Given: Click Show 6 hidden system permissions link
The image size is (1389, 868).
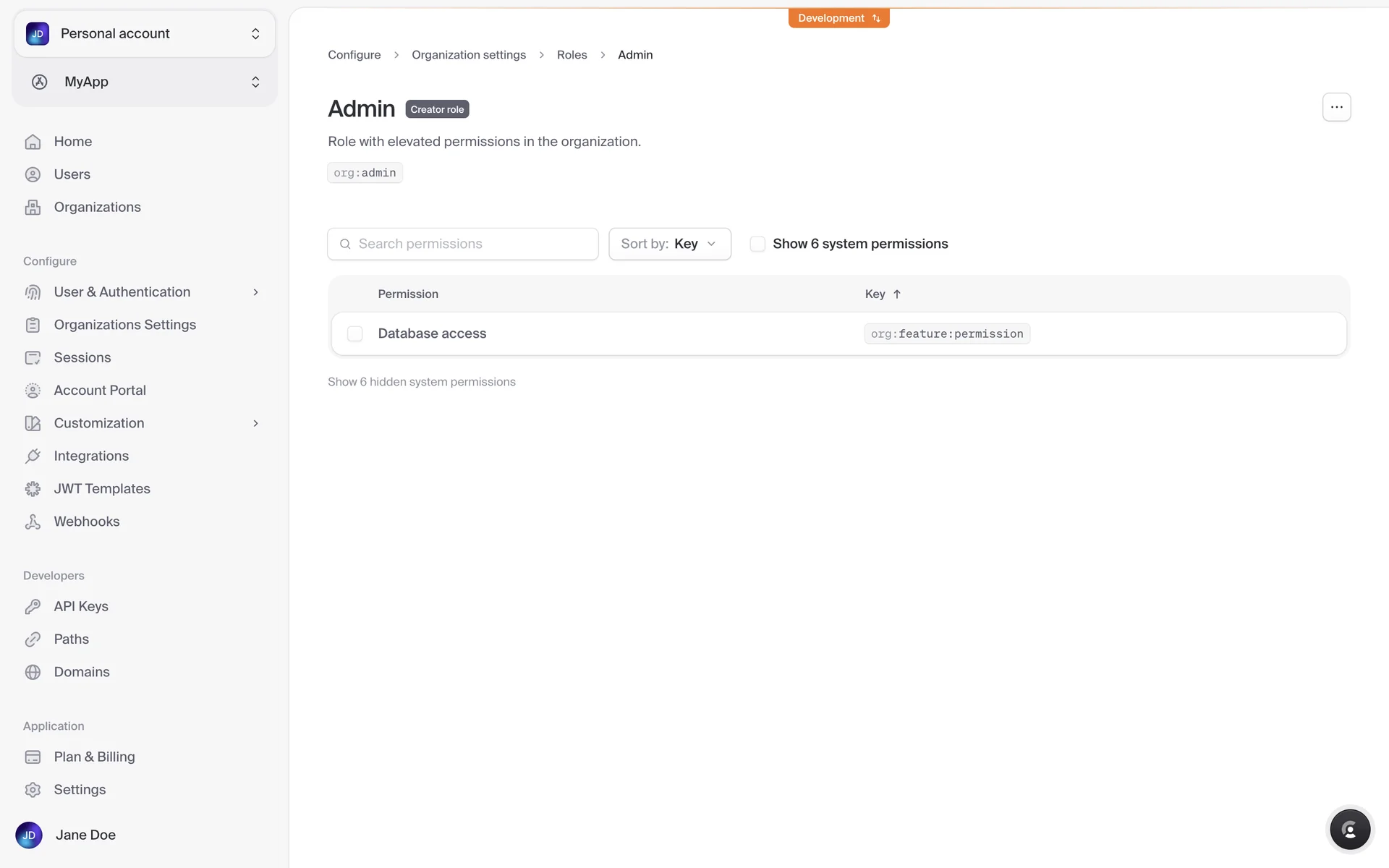Looking at the screenshot, I should [421, 382].
